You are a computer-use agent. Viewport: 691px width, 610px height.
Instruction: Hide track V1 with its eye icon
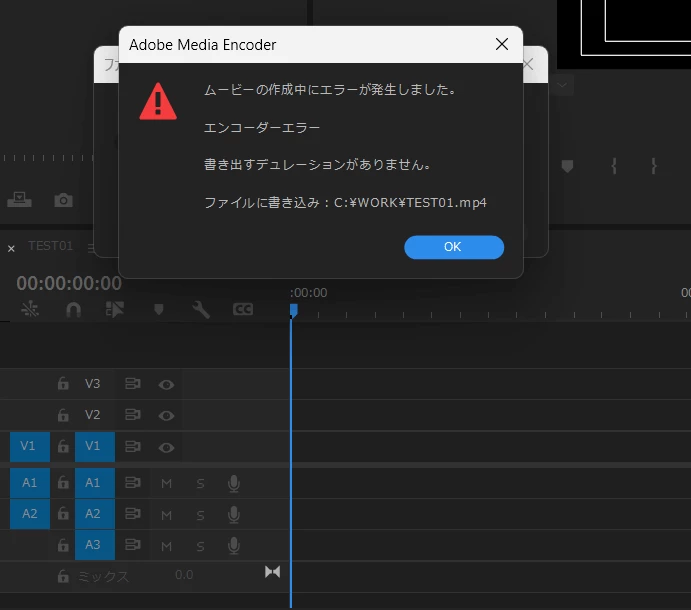coord(166,448)
